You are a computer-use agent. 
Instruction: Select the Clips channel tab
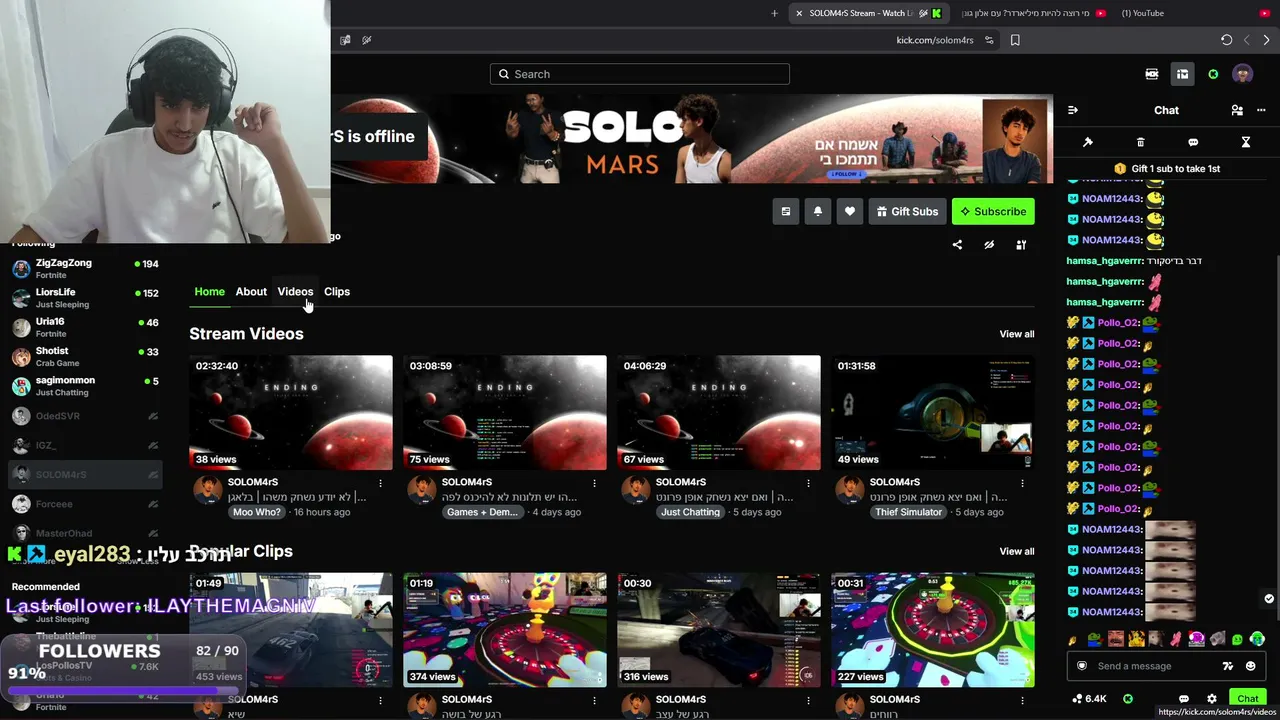(x=337, y=292)
